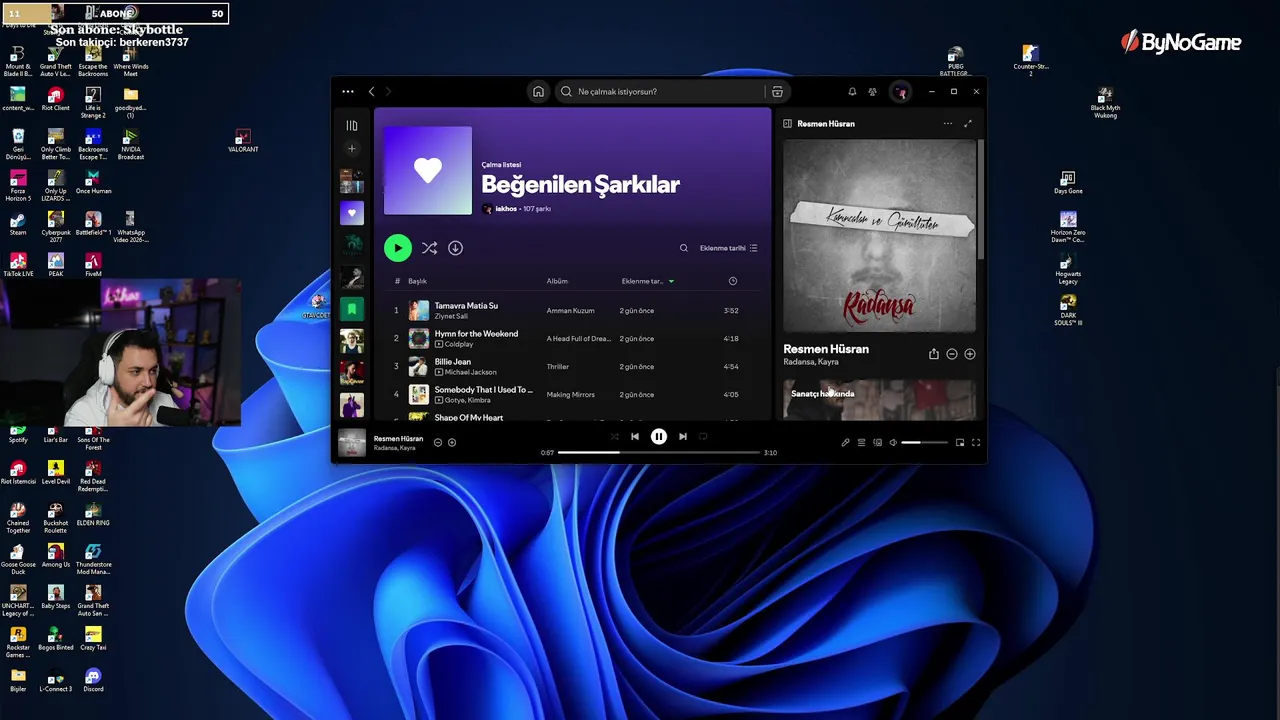Image resolution: width=1280 pixels, height=720 pixels.
Task: Open the lyrics microphone icon
Action: point(845,442)
